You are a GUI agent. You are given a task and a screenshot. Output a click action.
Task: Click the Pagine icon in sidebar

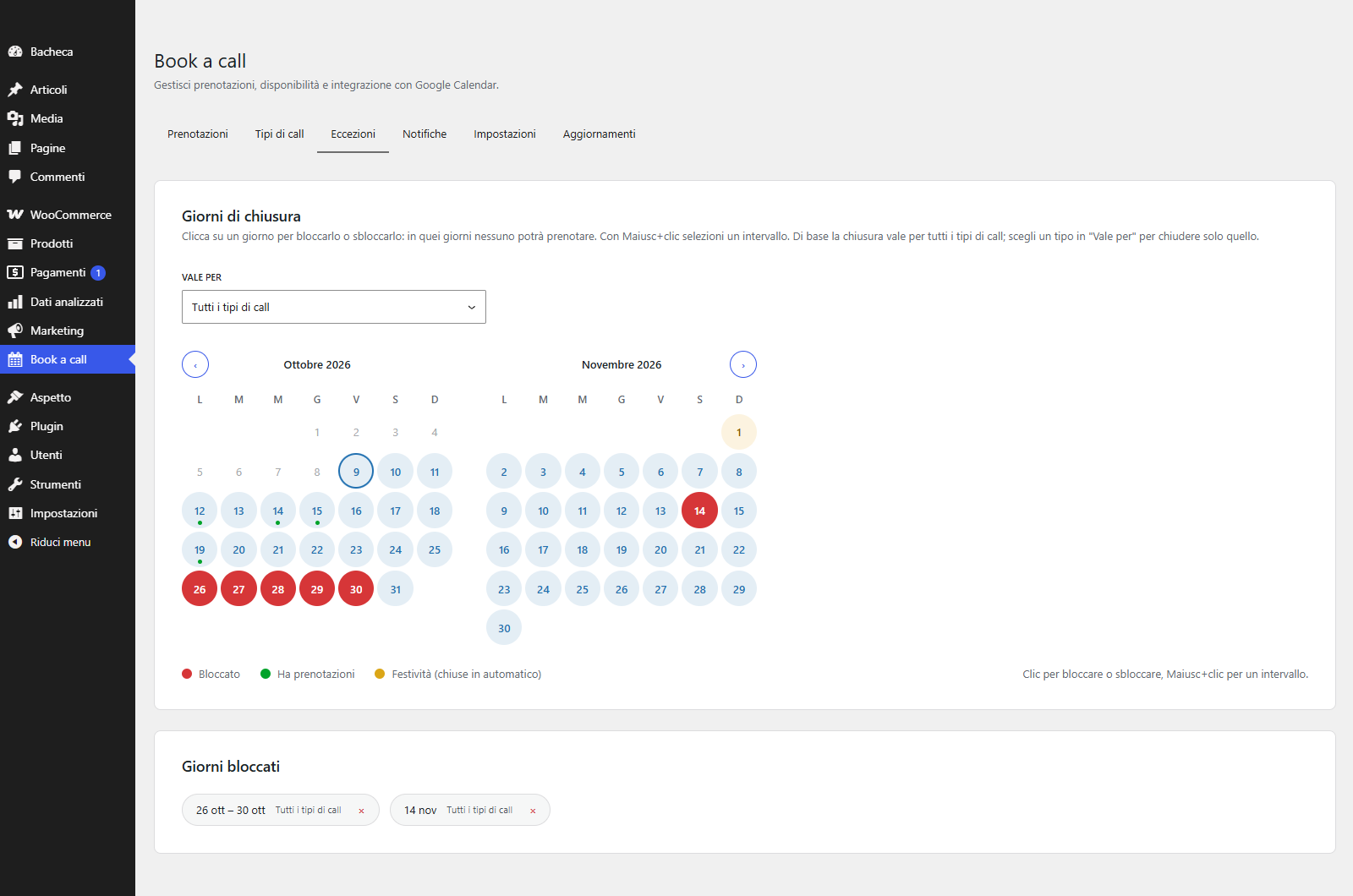click(15, 148)
